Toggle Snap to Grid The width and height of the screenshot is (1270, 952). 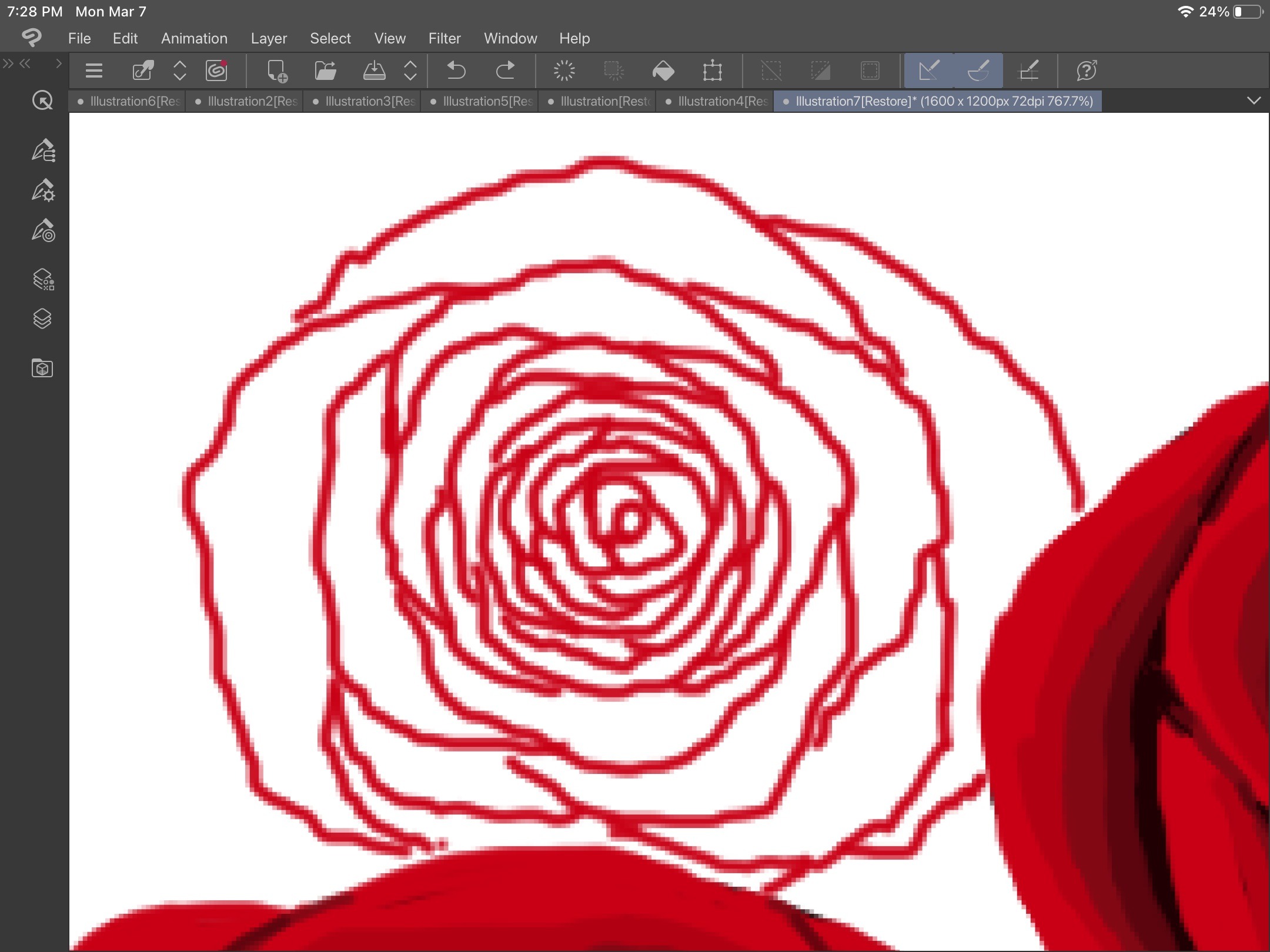pyautogui.click(x=1028, y=71)
